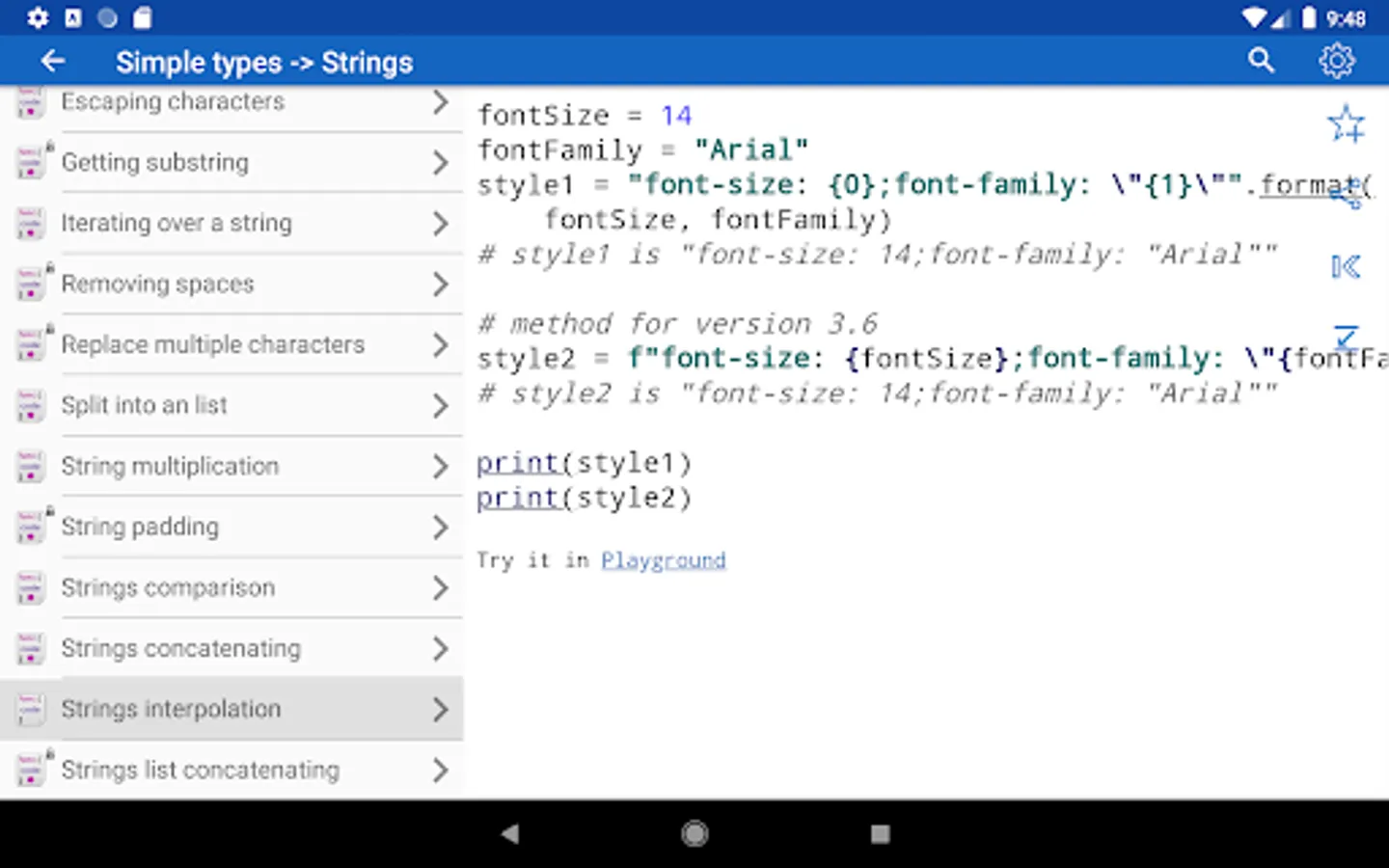Open Strings interpolation chevron
The image size is (1389, 868).
click(x=440, y=709)
